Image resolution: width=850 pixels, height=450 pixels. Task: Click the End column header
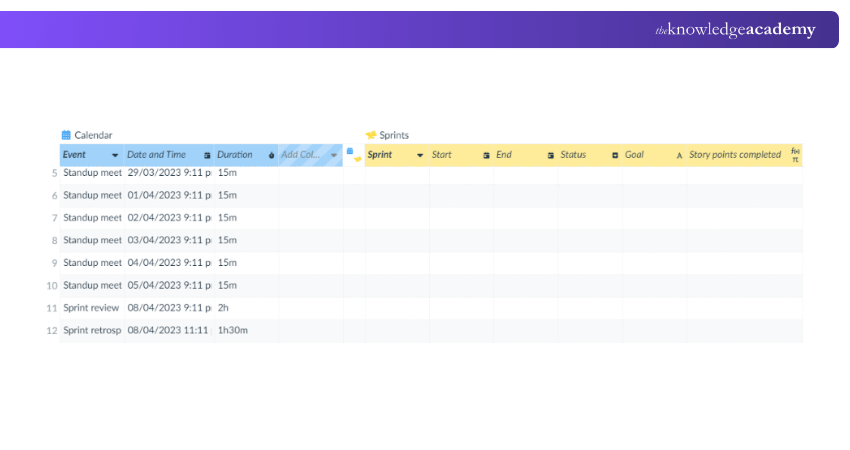point(525,155)
